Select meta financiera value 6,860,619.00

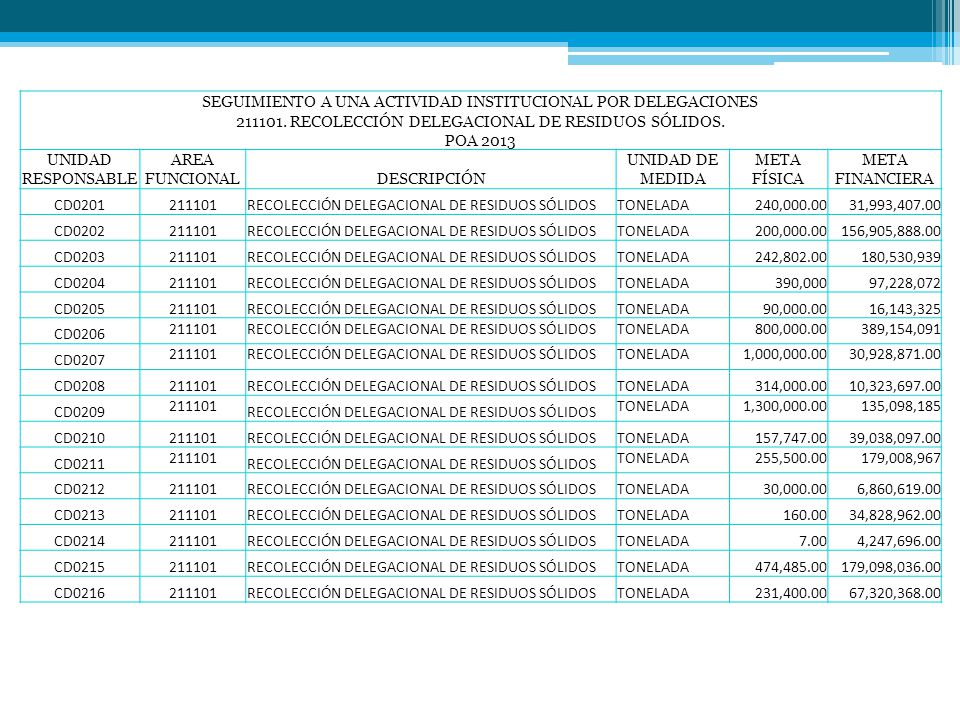coord(898,489)
